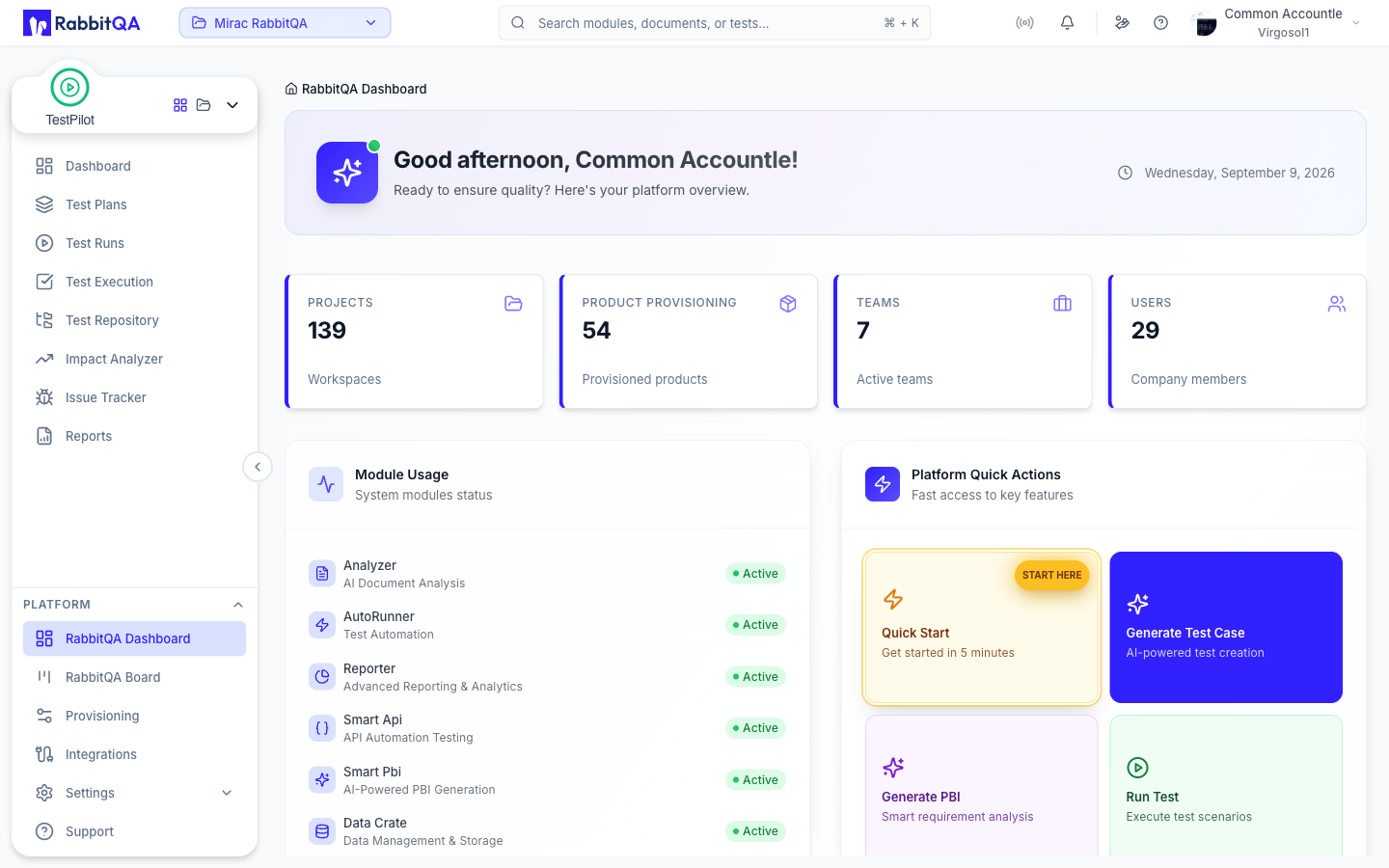The image size is (1389, 868).
Task: Collapse the sidebar with the arrow button
Action: (x=258, y=467)
